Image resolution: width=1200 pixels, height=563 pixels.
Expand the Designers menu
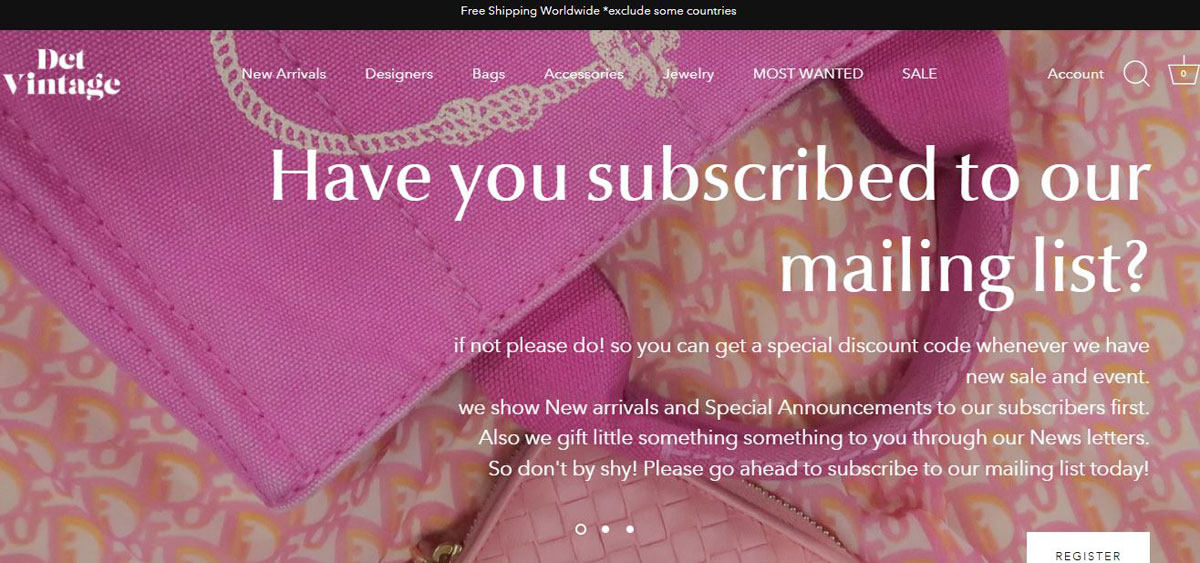click(399, 74)
